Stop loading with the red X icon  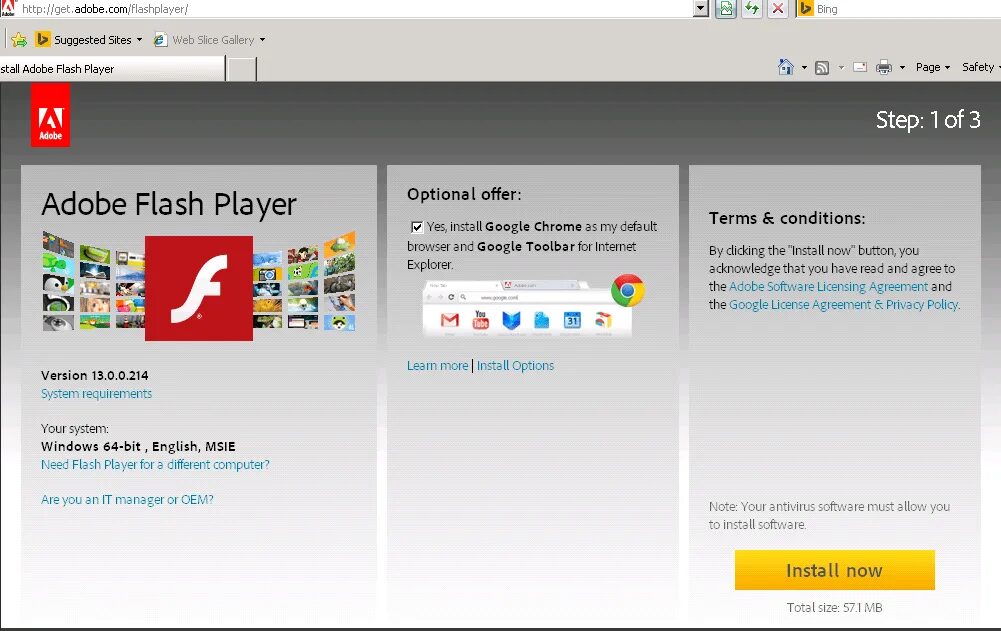[x=778, y=8]
